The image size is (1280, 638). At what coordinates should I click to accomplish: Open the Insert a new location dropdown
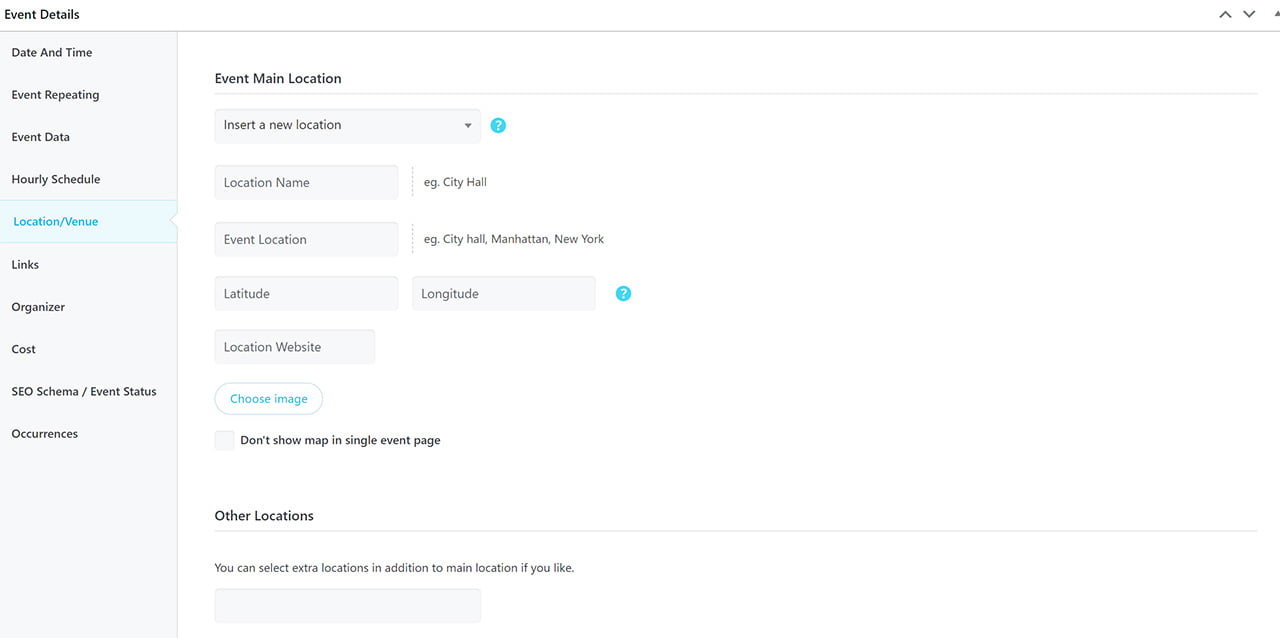tap(347, 126)
